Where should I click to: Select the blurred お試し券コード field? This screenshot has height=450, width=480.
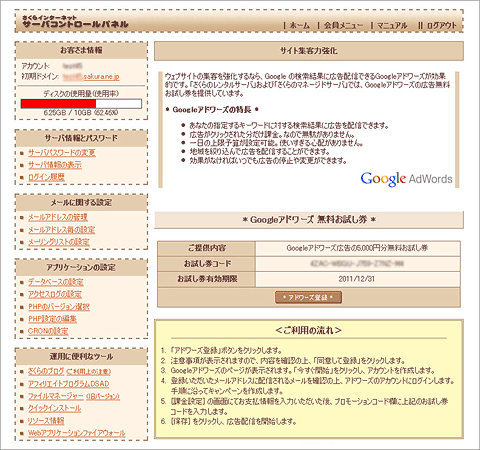(x=357, y=264)
